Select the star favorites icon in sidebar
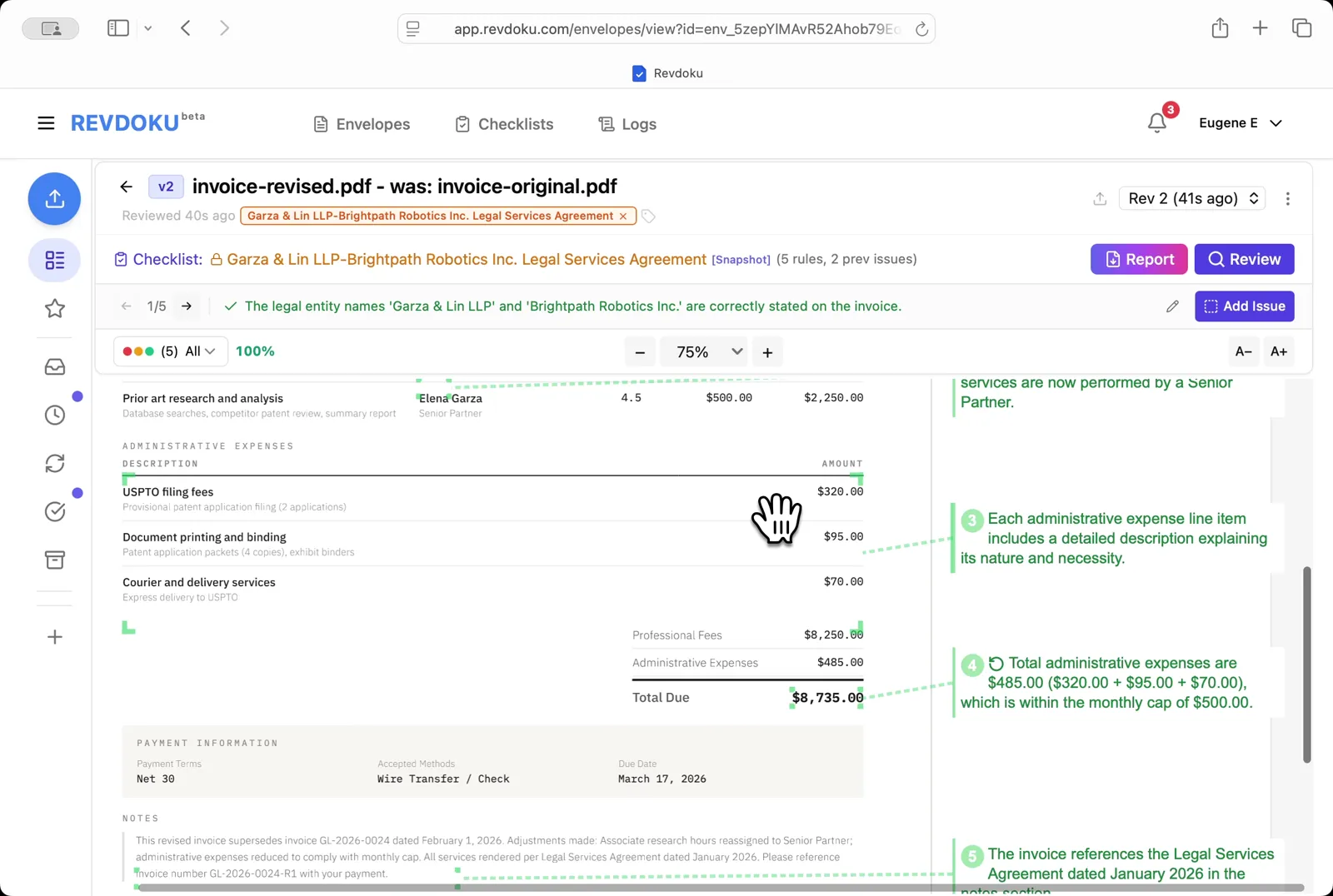This screenshot has height=896, width=1333. (54, 309)
